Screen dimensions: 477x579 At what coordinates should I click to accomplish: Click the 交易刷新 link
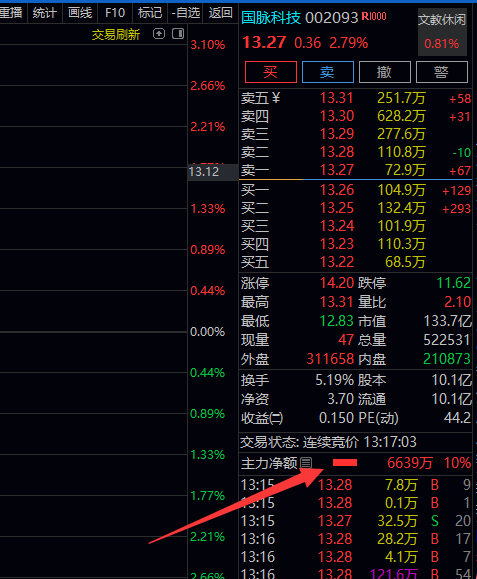click(x=116, y=35)
